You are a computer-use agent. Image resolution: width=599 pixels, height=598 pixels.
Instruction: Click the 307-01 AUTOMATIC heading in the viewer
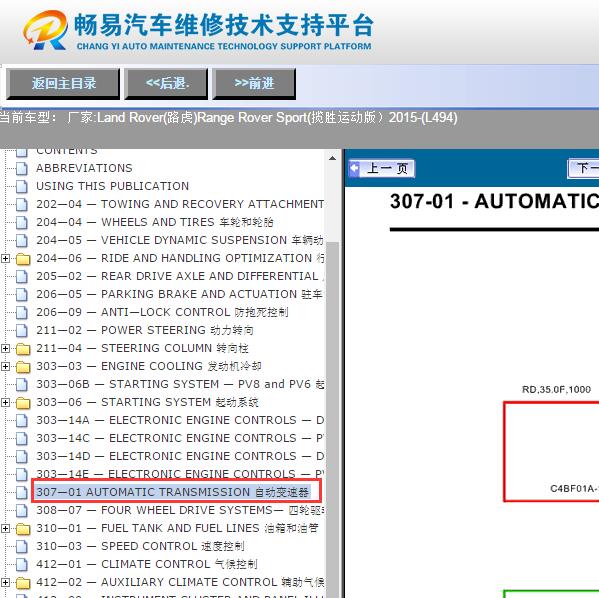494,201
